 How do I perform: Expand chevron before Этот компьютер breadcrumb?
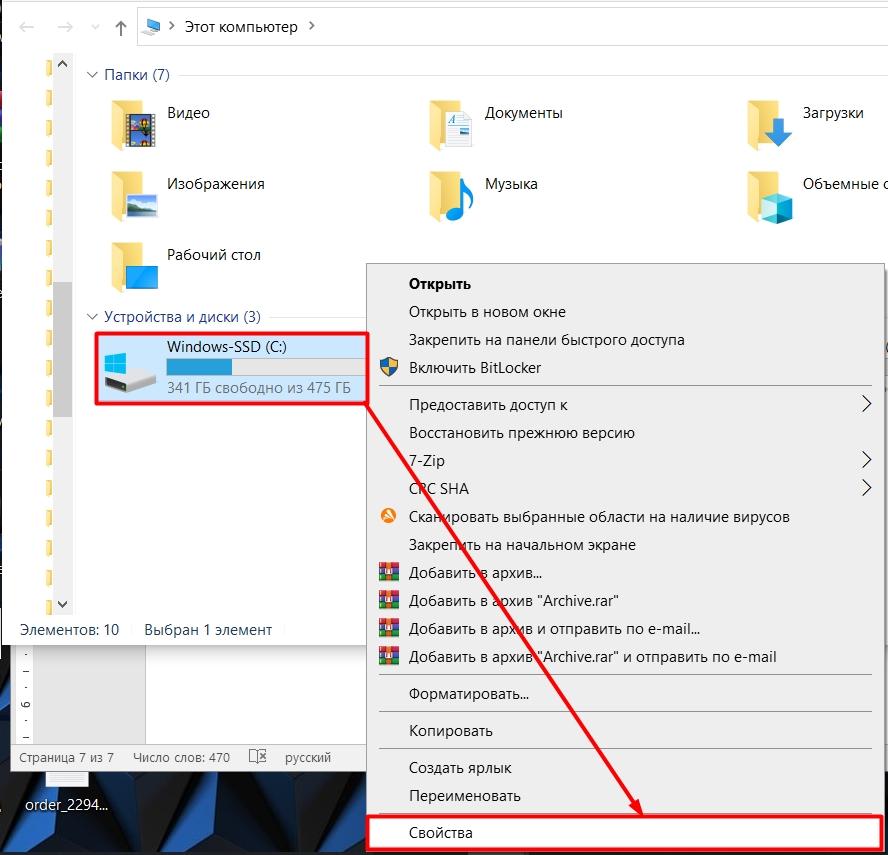pyautogui.click(x=172, y=26)
